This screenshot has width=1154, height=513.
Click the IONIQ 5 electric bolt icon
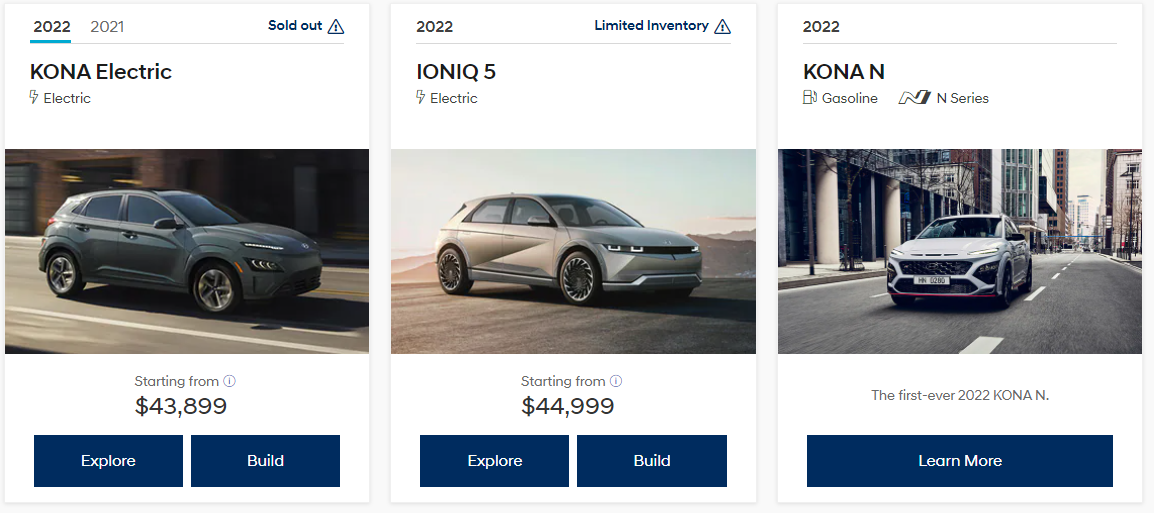pyautogui.click(x=421, y=98)
